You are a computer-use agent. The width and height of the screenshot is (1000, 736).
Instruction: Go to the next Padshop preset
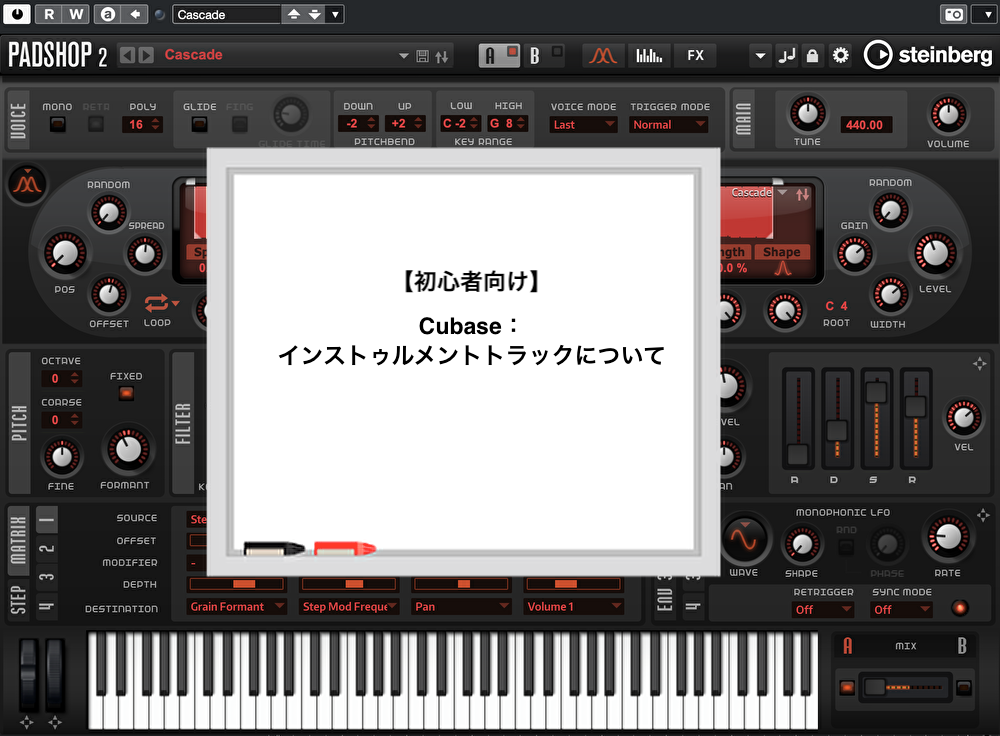click(x=147, y=55)
